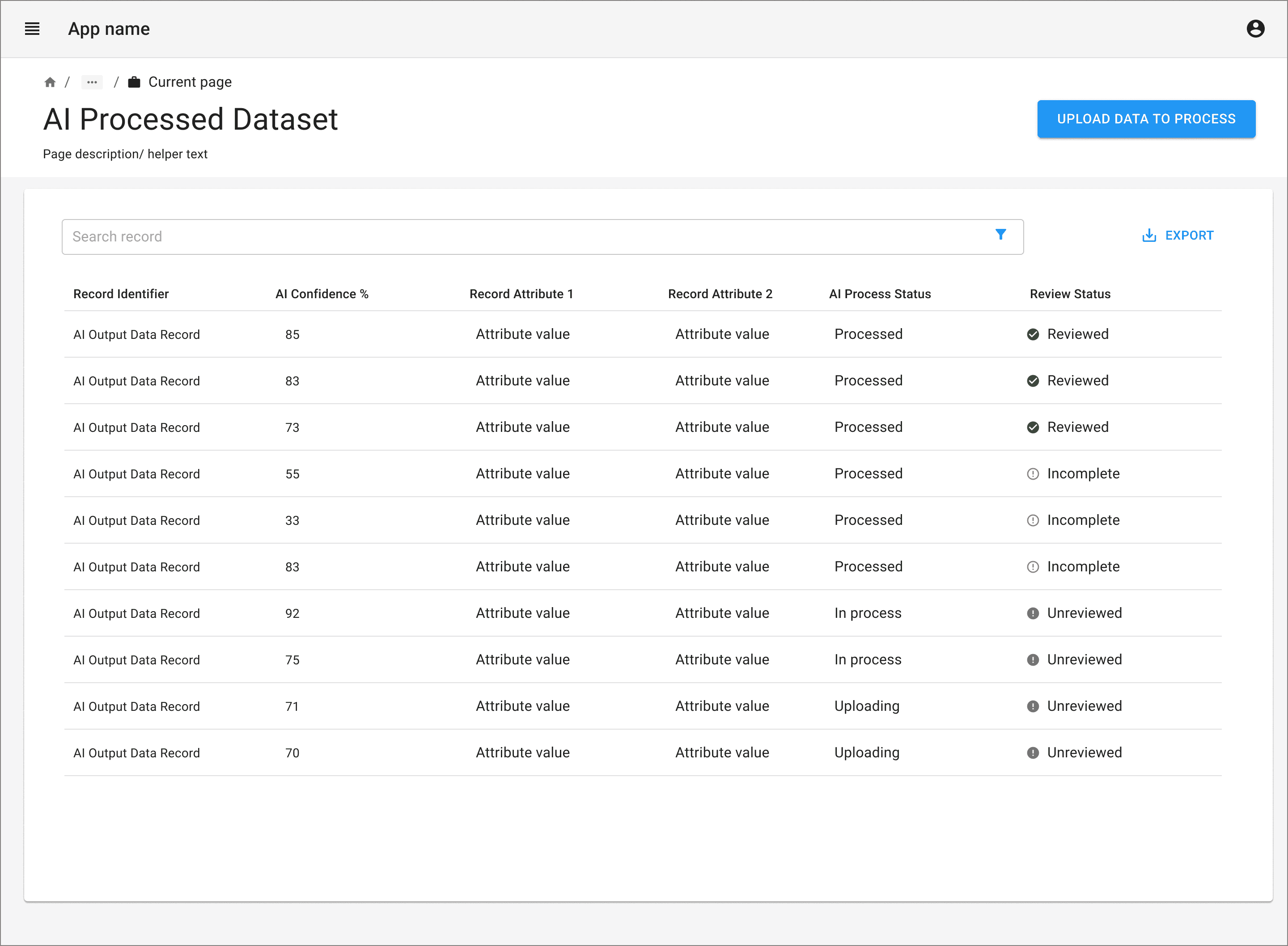The height and width of the screenshot is (946, 1288).
Task: Click the export download icon
Action: click(1149, 235)
